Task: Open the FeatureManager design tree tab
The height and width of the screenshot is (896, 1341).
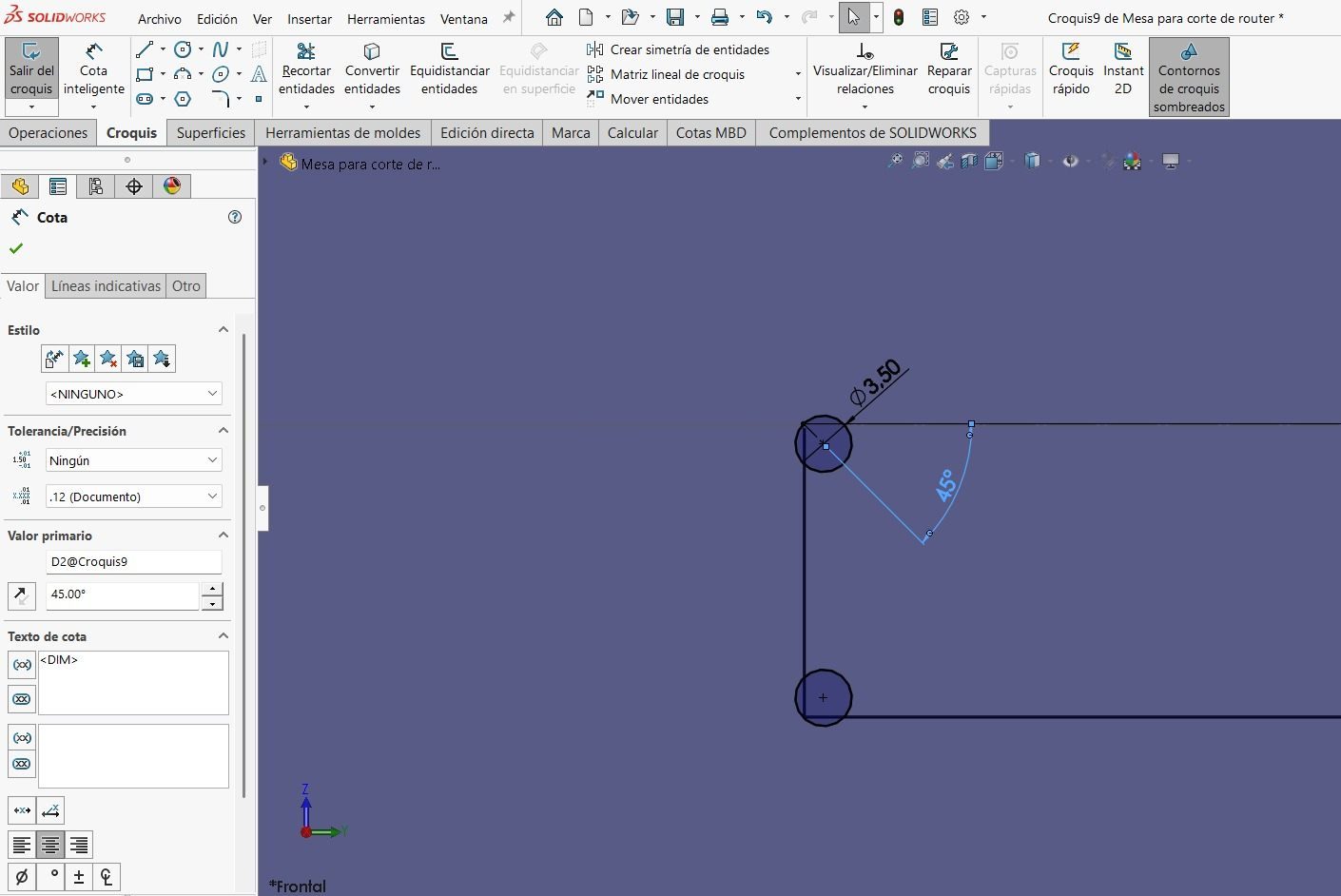Action: pos(20,186)
